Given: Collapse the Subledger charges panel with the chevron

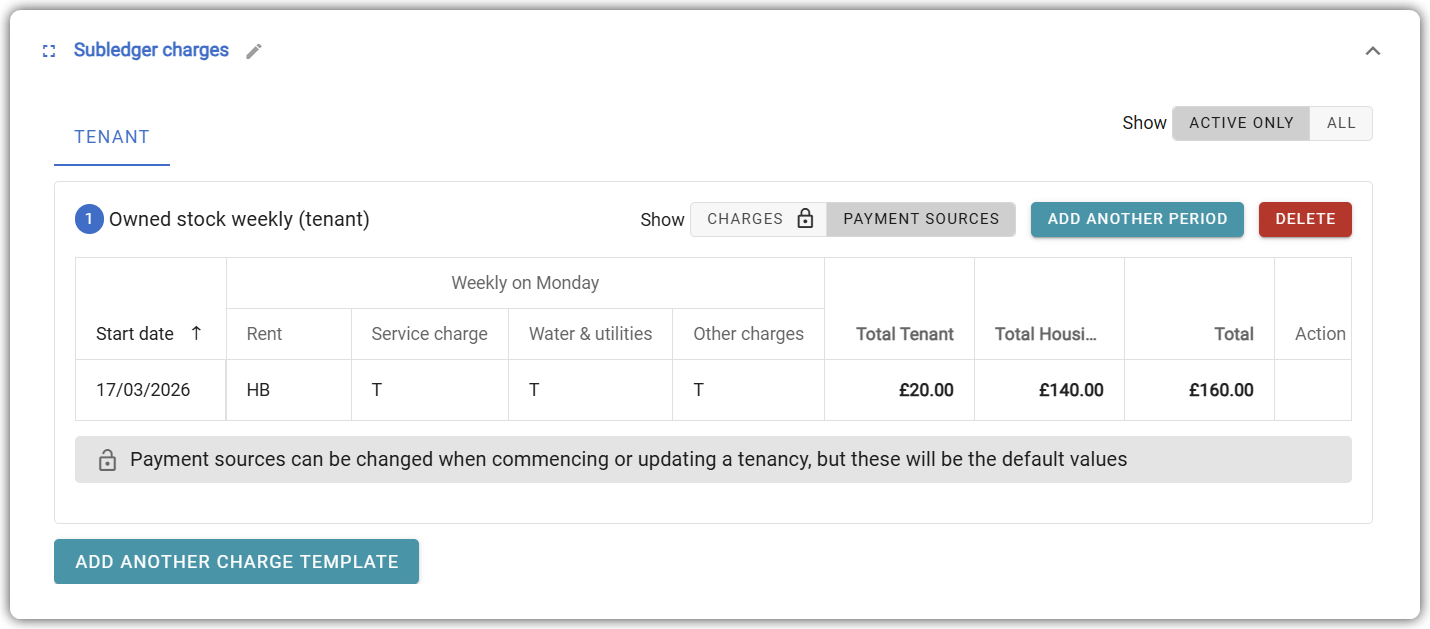Looking at the screenshot, I should point(1373,51).
